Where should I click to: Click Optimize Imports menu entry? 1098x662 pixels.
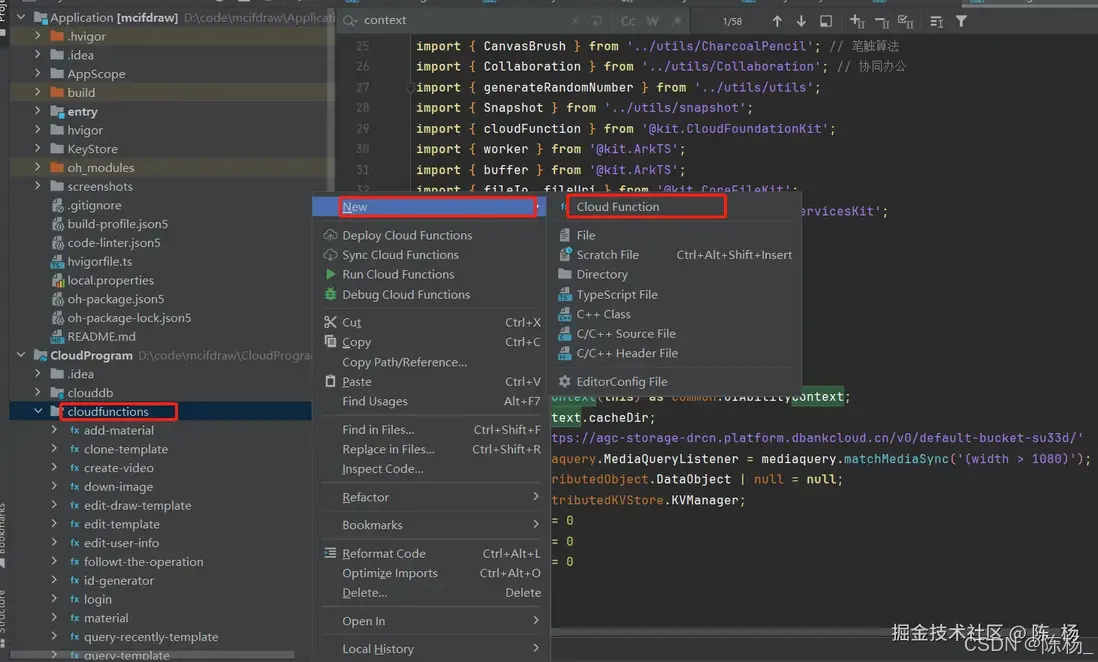(431, 573)
